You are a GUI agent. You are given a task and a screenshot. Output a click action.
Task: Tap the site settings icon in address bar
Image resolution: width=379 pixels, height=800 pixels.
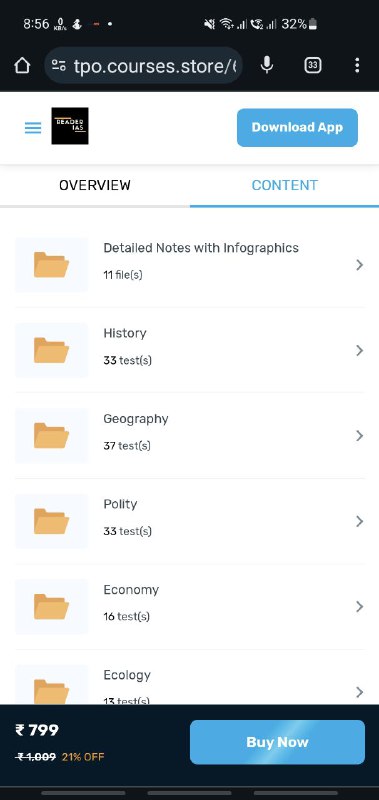click(59, 65)
